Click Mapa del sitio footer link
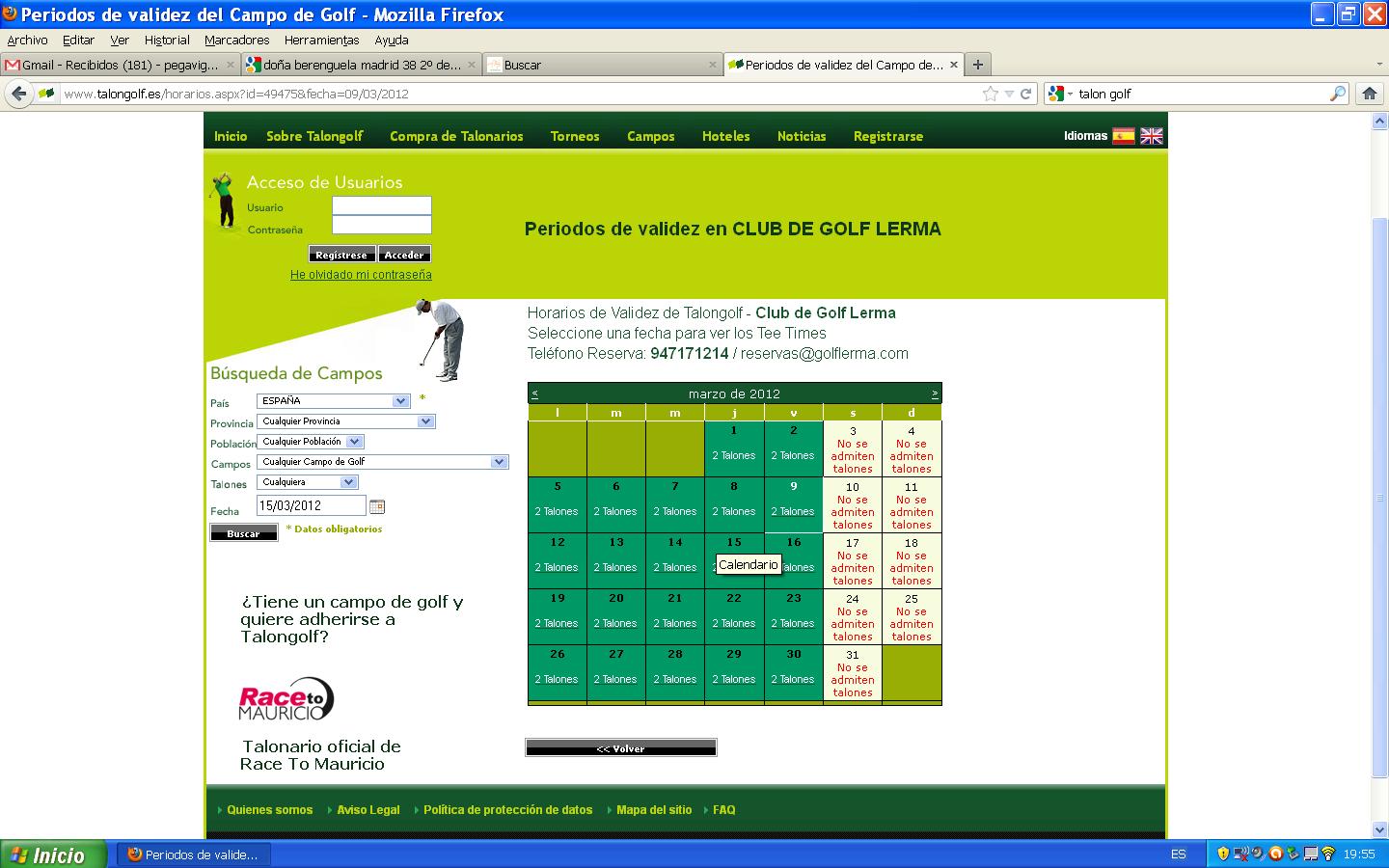Image resolution: width=1389 pixels, height=868 pixels. pyautogui.click(x=654, y=810)
